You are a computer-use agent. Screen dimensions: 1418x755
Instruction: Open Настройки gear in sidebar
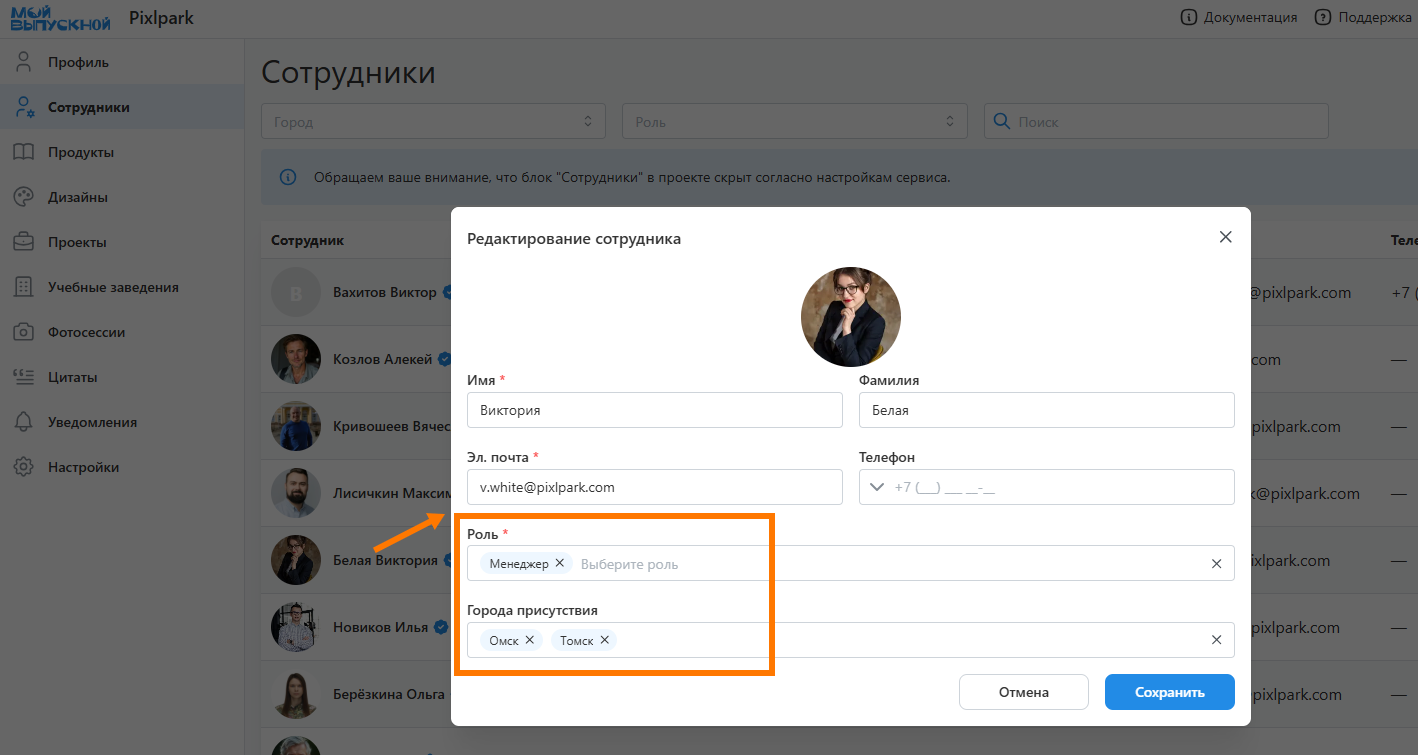(x=24, y=467)
